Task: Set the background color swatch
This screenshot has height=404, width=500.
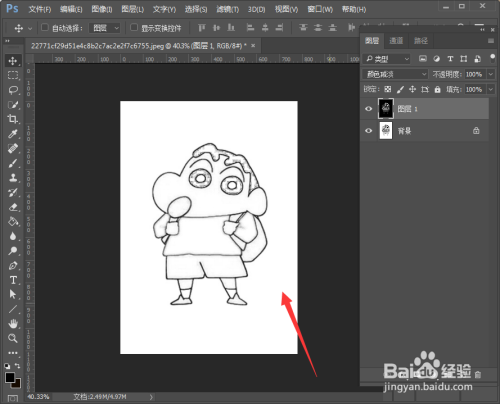Action: [x=17, y=384]
